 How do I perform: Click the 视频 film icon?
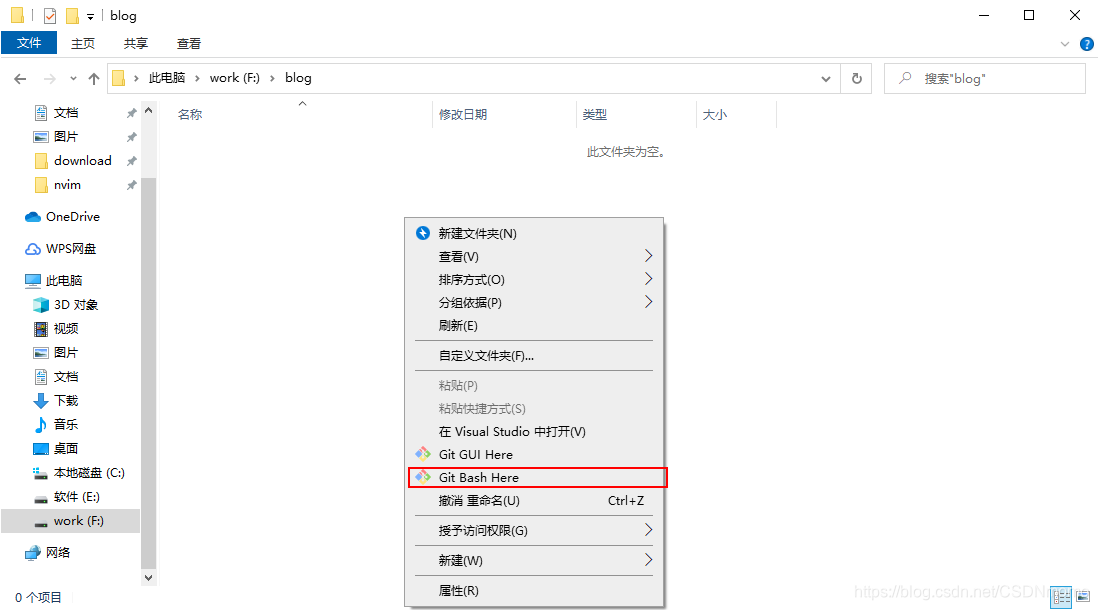click(41, 329)
